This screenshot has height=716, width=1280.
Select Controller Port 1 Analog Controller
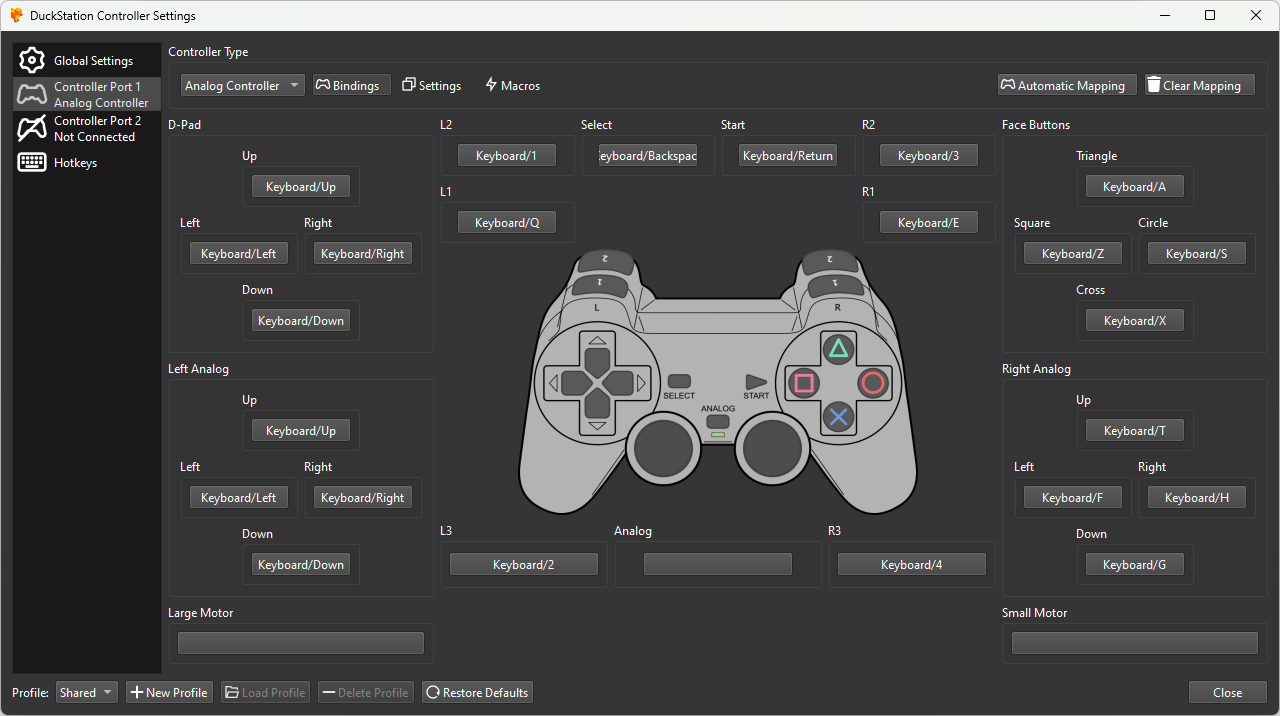(x=87, y=94)
